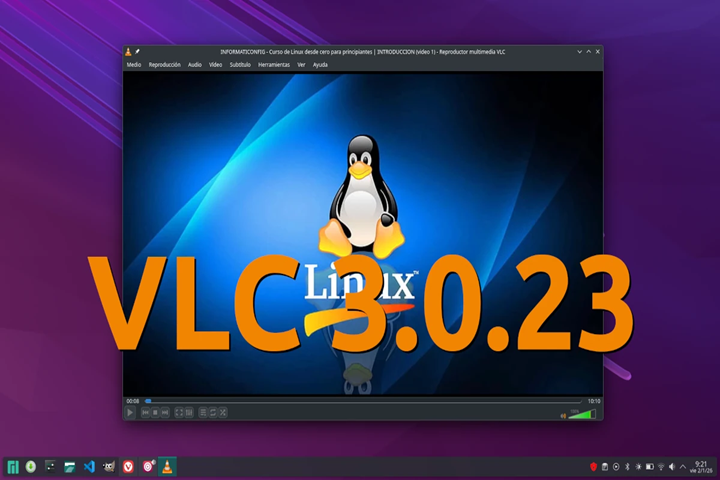Mute audio via VLC speaker icon

coord(563,416)
